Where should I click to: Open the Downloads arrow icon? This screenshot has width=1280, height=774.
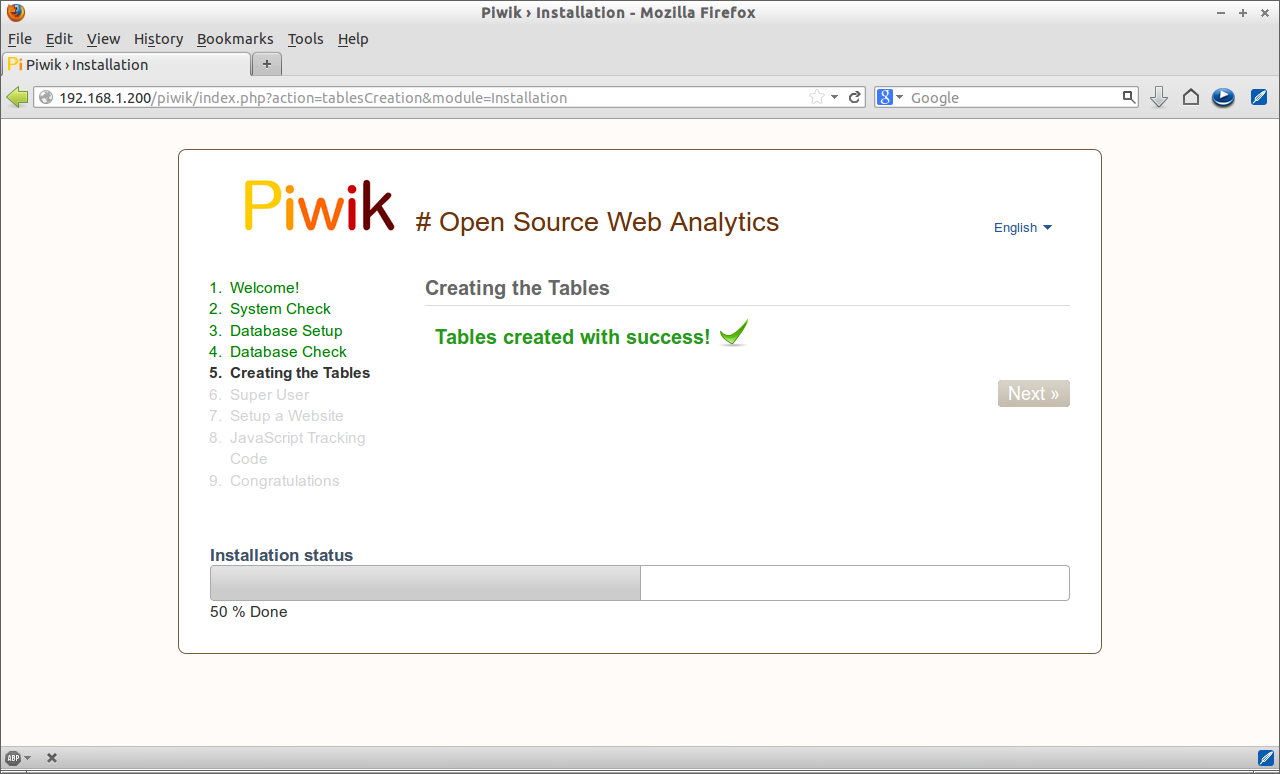(x=1159, y=97)
